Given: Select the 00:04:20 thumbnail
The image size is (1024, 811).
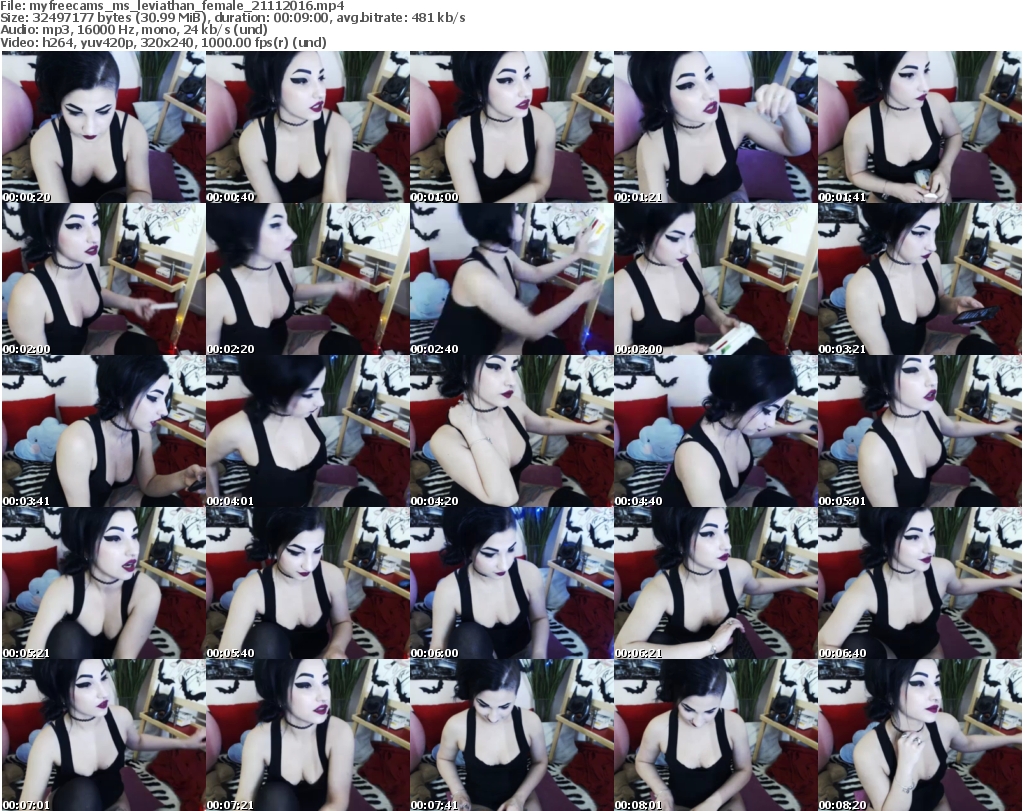Looking at the screenshot, I should (511, 431).
